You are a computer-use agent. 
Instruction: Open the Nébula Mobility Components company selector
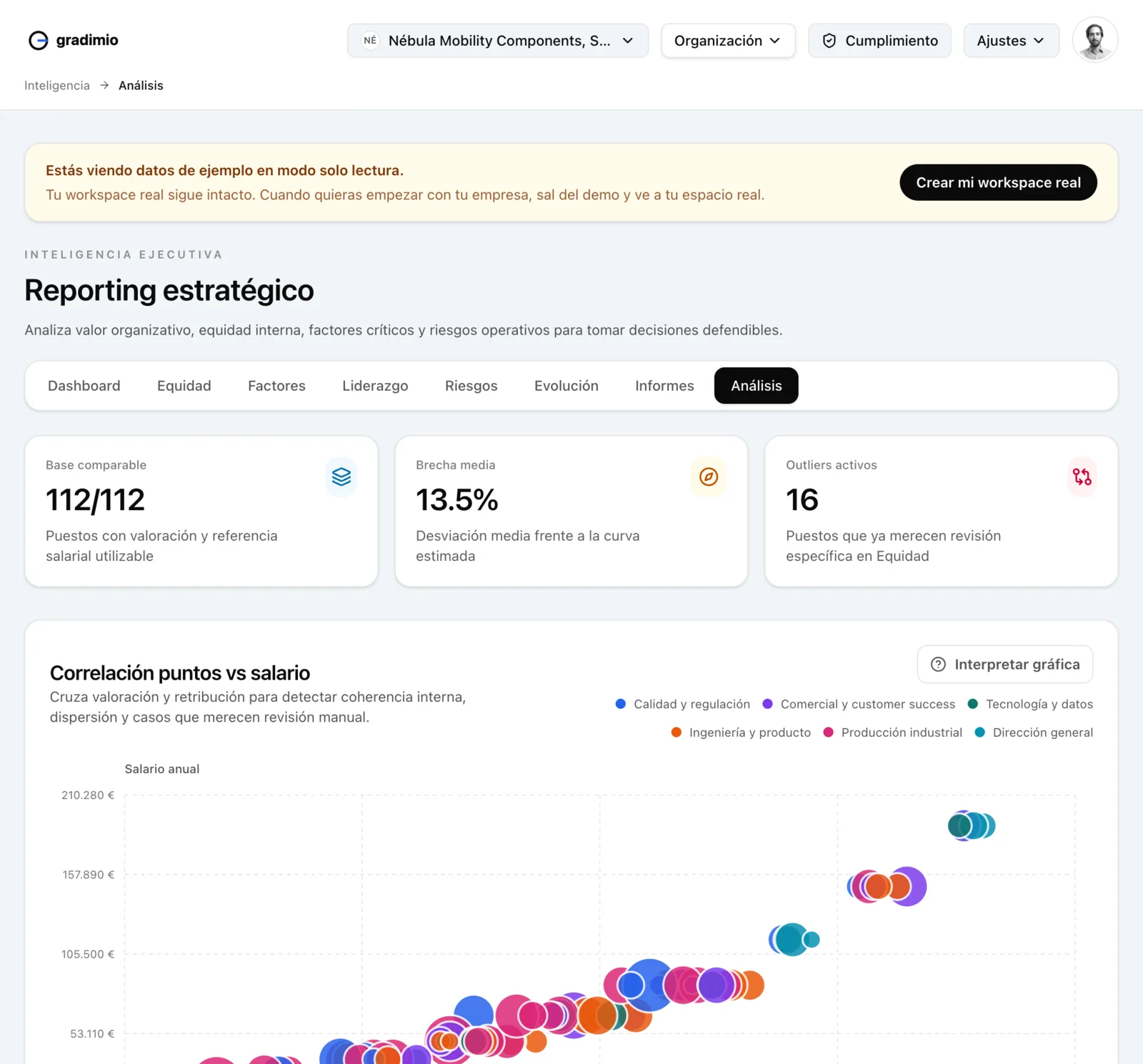(498, 41)
